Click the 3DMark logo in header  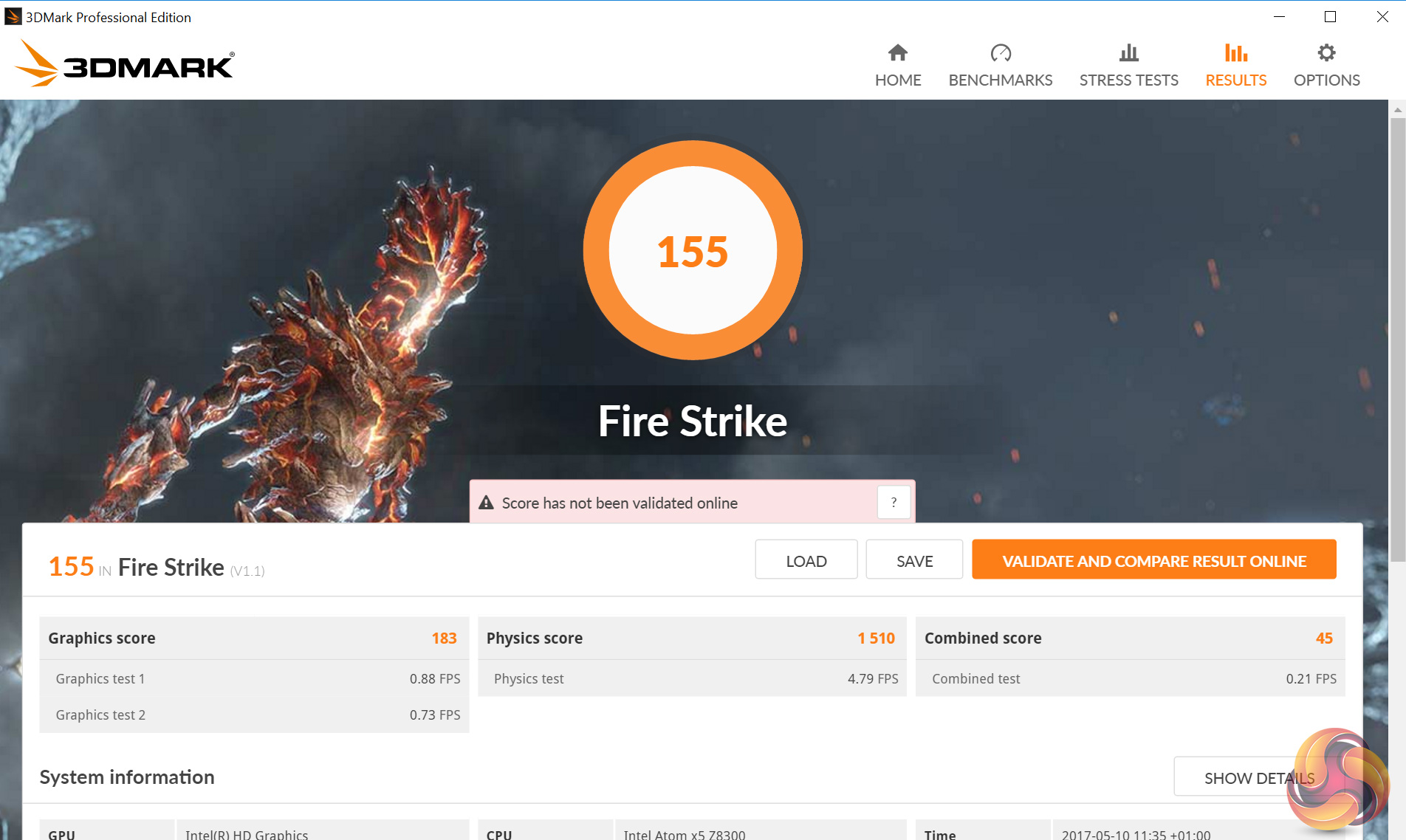[125, 64]
